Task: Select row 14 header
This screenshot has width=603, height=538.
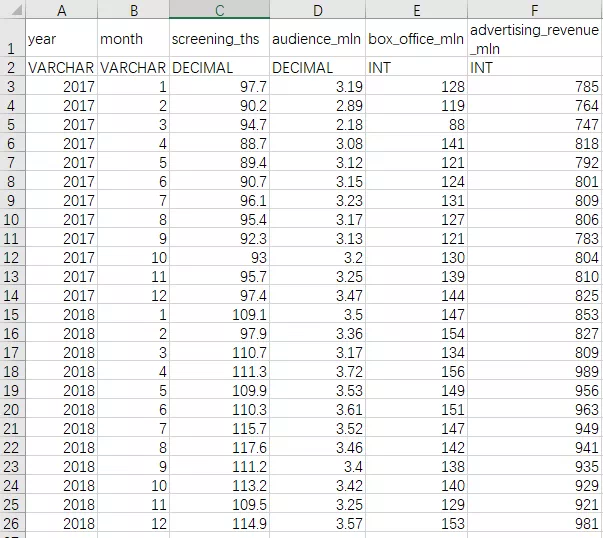Action: 13,295
